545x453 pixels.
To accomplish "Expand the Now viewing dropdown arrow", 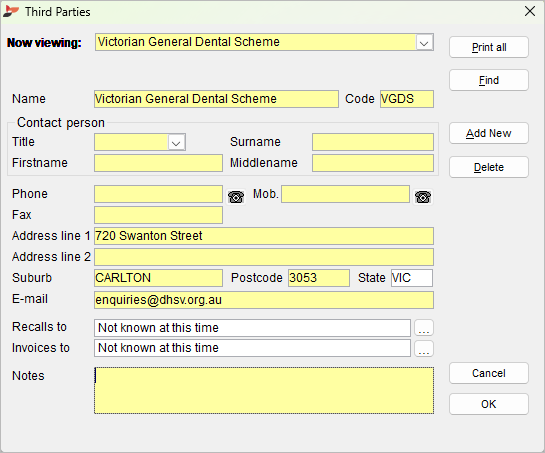I will (424, 43).
